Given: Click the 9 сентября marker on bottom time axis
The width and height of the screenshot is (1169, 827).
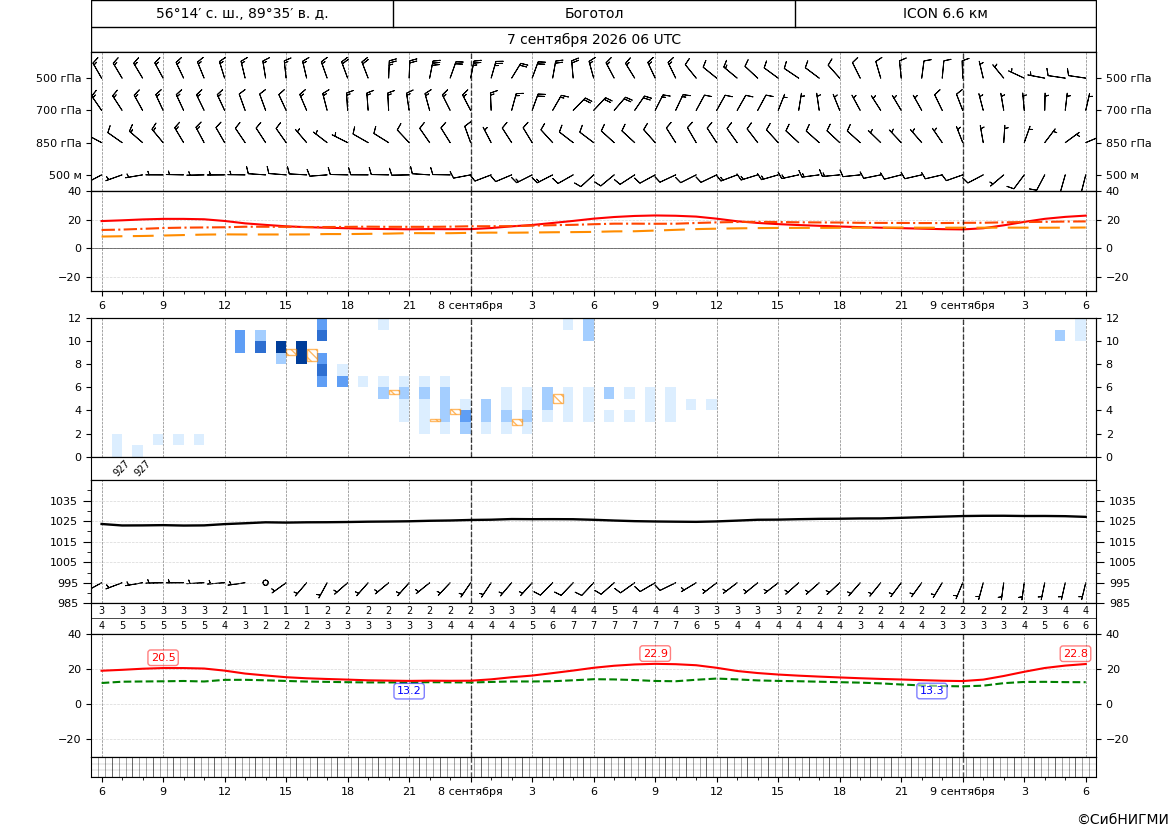Looking at the screenshot, I should click(962, 791).
